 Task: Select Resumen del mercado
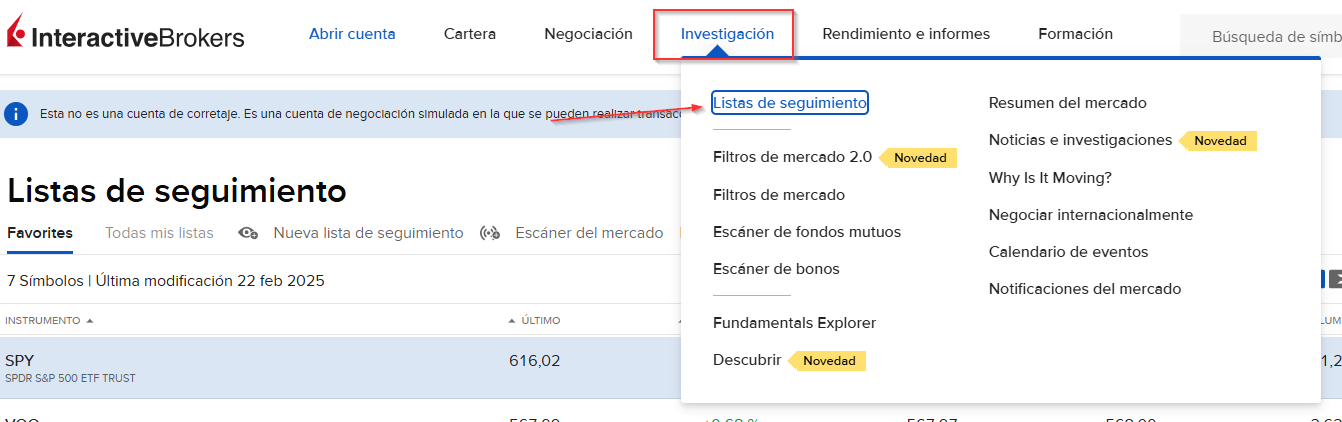[1068, 103]
